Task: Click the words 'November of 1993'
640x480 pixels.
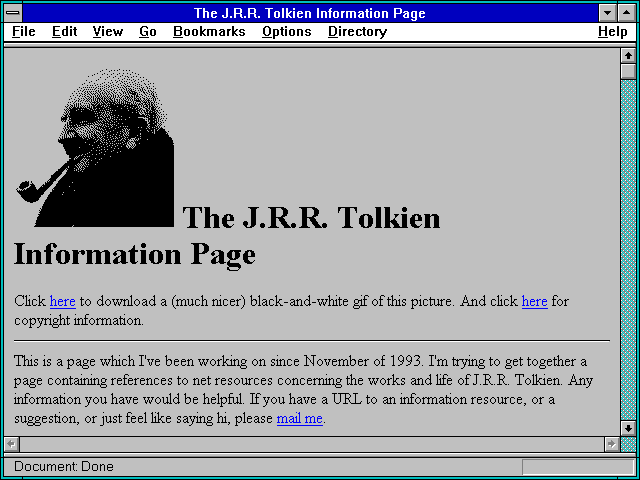Action: [x=362, y=361]
